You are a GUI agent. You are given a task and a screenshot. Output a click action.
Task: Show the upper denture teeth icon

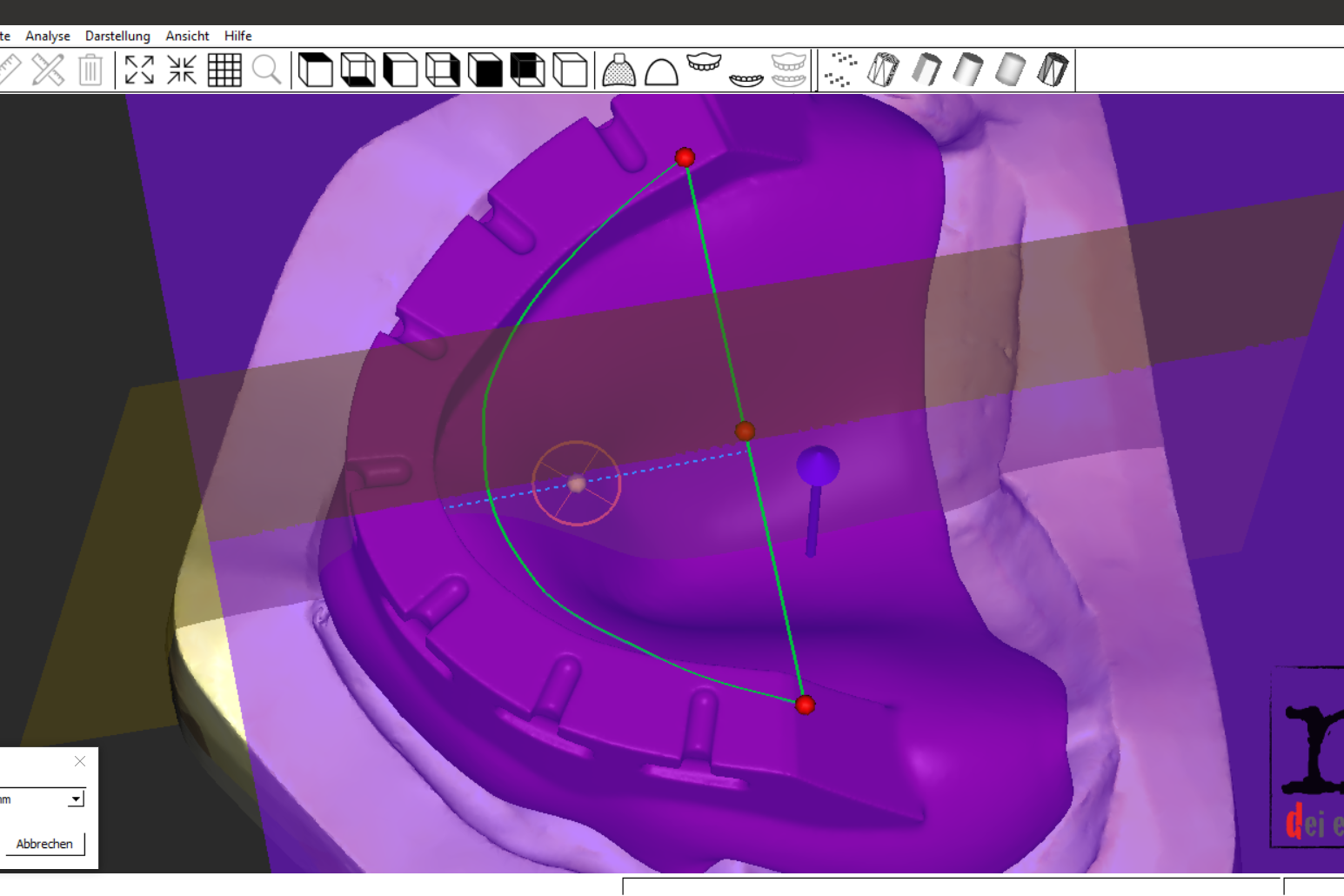pos(704,64)
